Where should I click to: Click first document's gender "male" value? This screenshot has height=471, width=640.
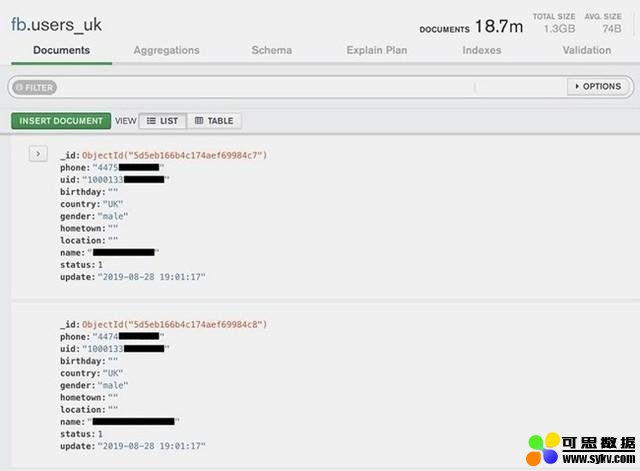pos(113,216)
